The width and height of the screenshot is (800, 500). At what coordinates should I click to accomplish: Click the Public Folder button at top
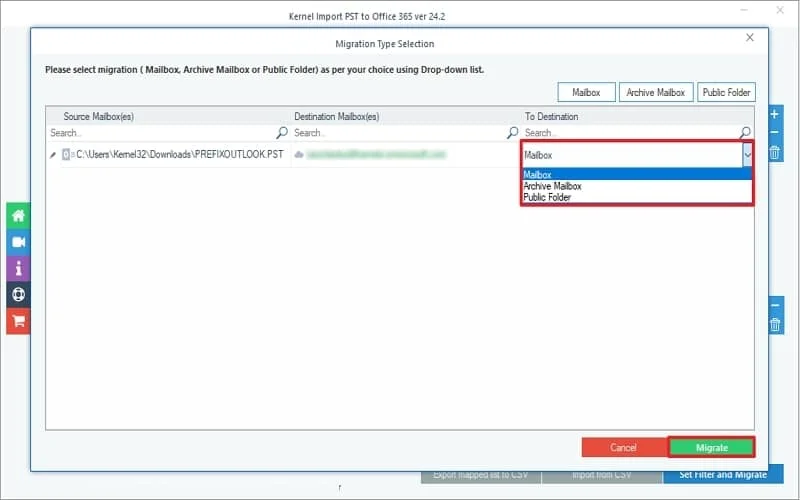pos(726,92)
